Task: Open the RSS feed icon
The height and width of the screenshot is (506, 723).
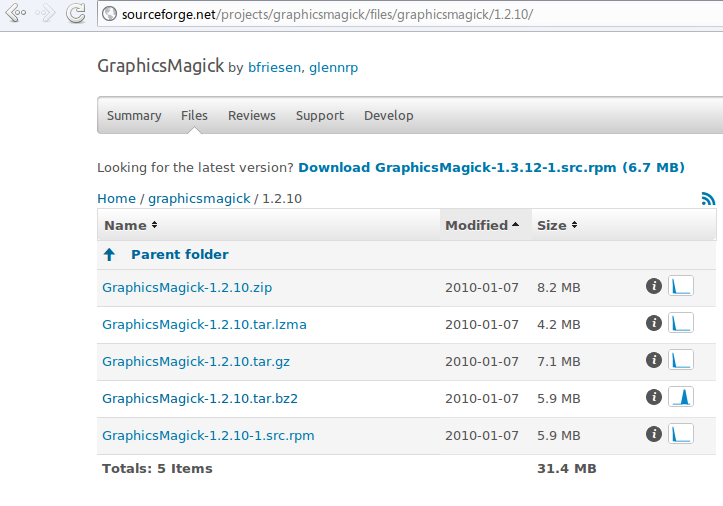Action: [x=708, y=198]
